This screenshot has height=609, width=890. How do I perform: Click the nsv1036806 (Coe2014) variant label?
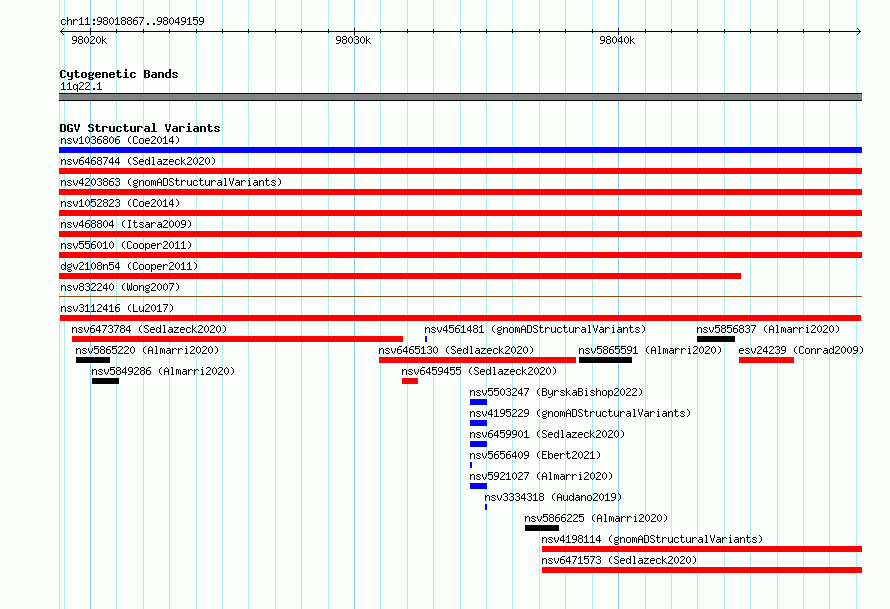click(120, 140)
